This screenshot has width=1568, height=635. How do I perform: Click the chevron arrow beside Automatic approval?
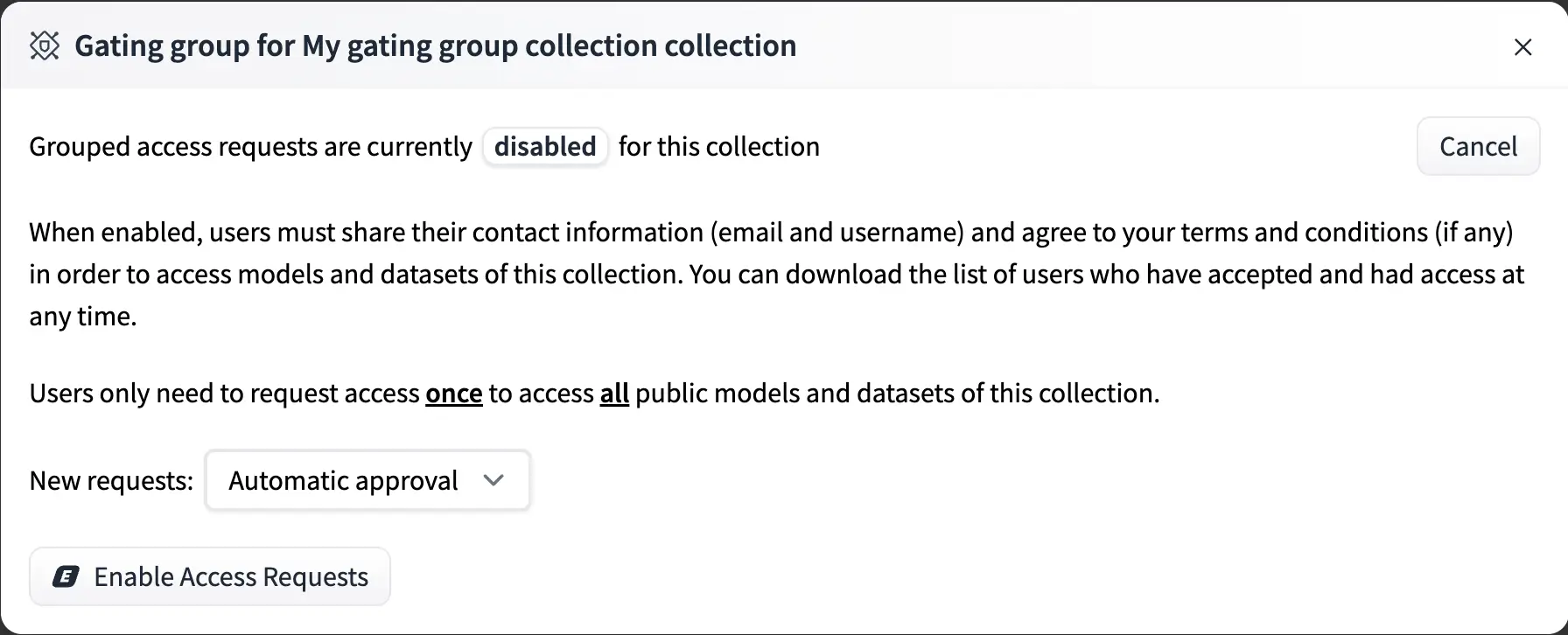pos(493,480)
